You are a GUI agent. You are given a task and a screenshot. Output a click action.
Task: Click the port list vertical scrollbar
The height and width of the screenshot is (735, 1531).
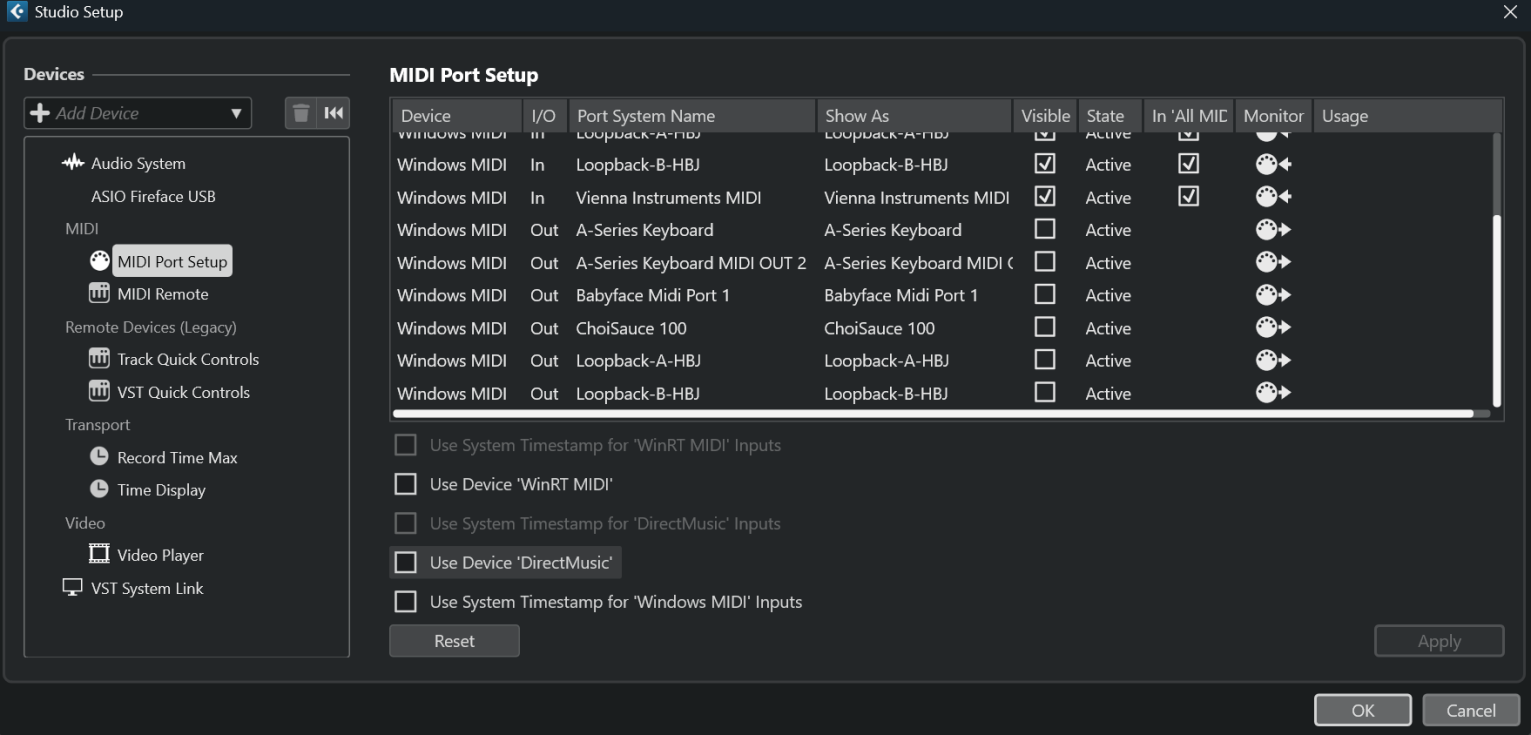[1497, 310]
